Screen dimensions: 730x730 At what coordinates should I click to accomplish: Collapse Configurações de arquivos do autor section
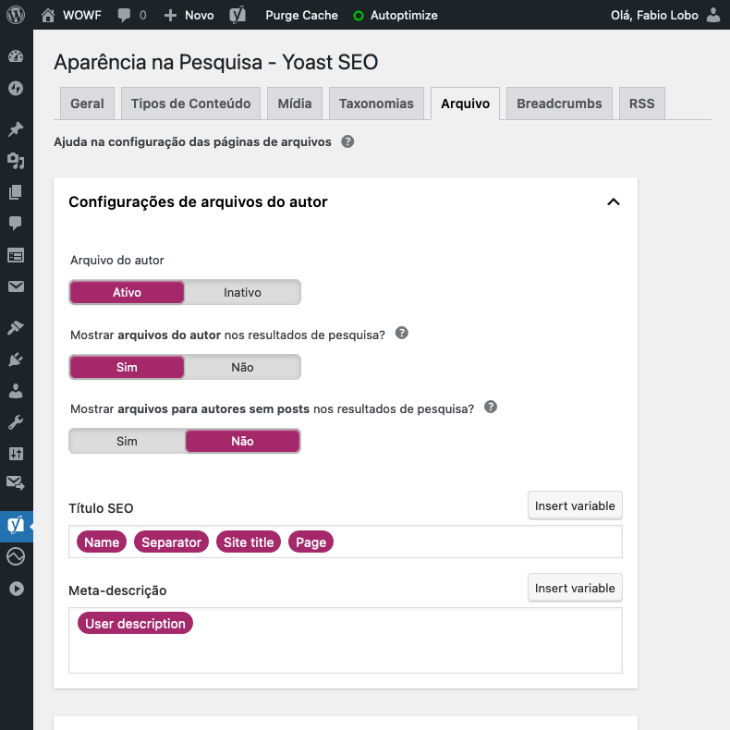click(x=613, y=202)
